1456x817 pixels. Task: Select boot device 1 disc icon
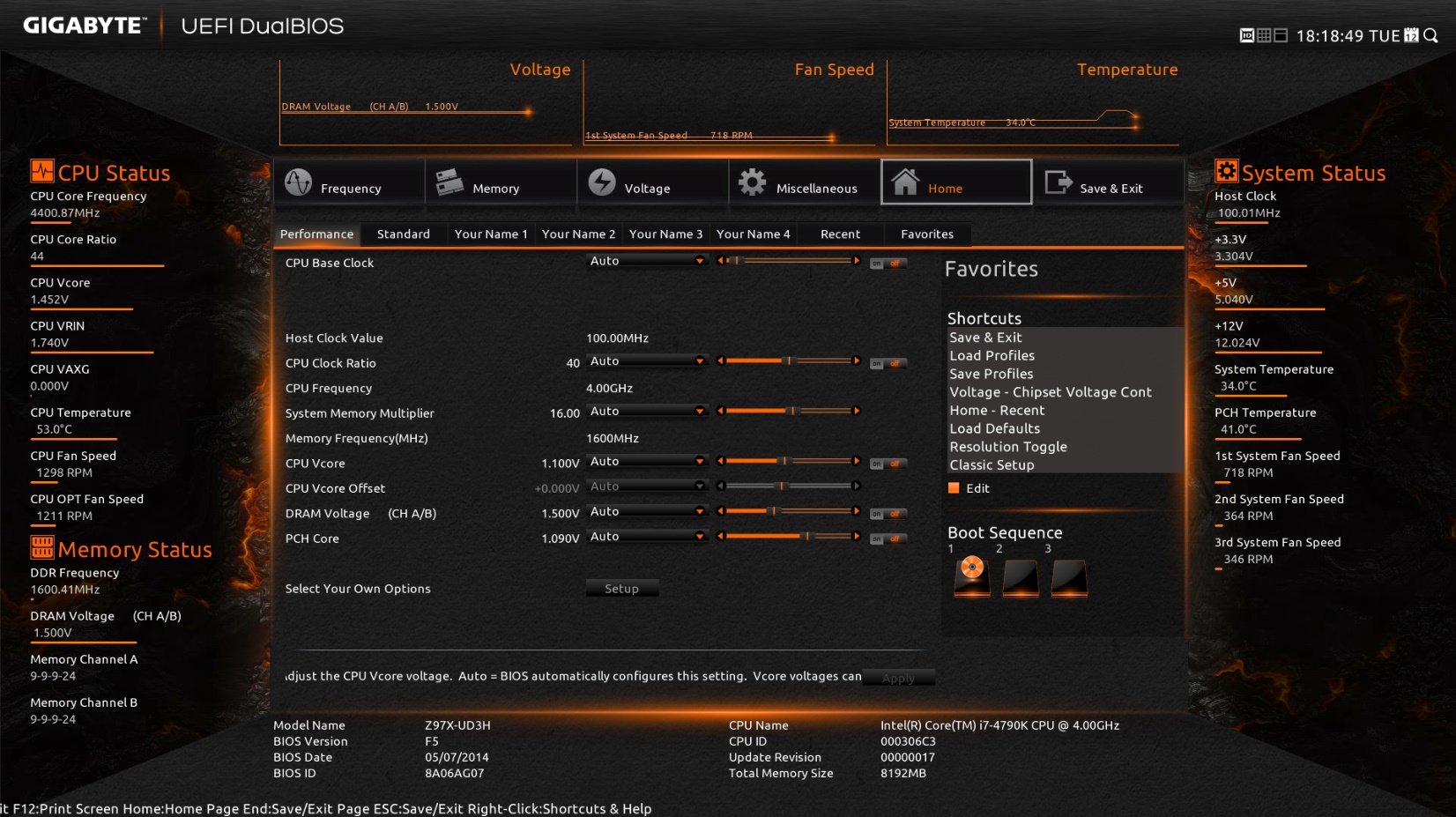click(972, 578)
